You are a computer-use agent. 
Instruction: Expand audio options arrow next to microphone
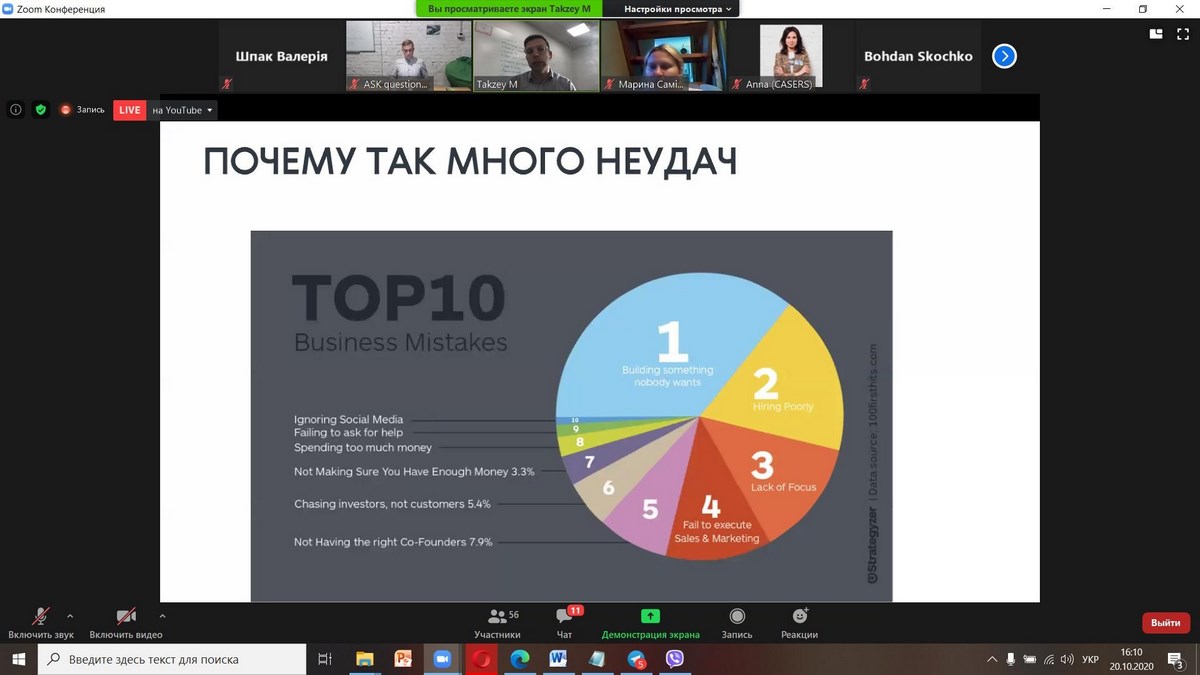(x=70, y=616)
